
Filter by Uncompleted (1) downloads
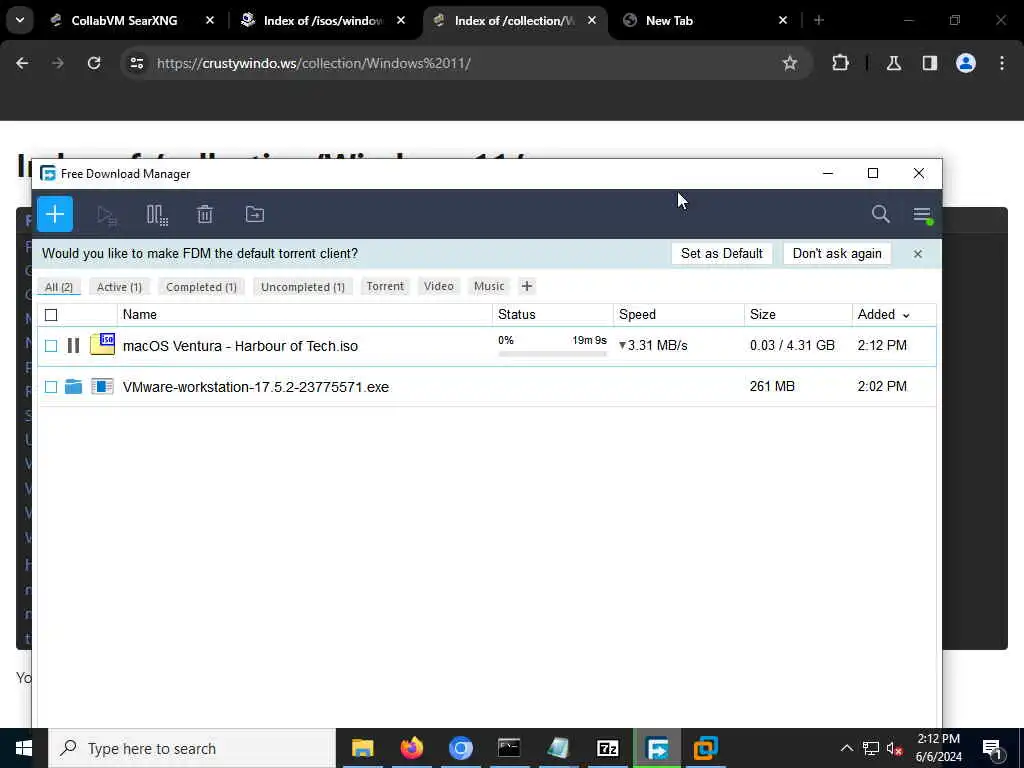302,287
